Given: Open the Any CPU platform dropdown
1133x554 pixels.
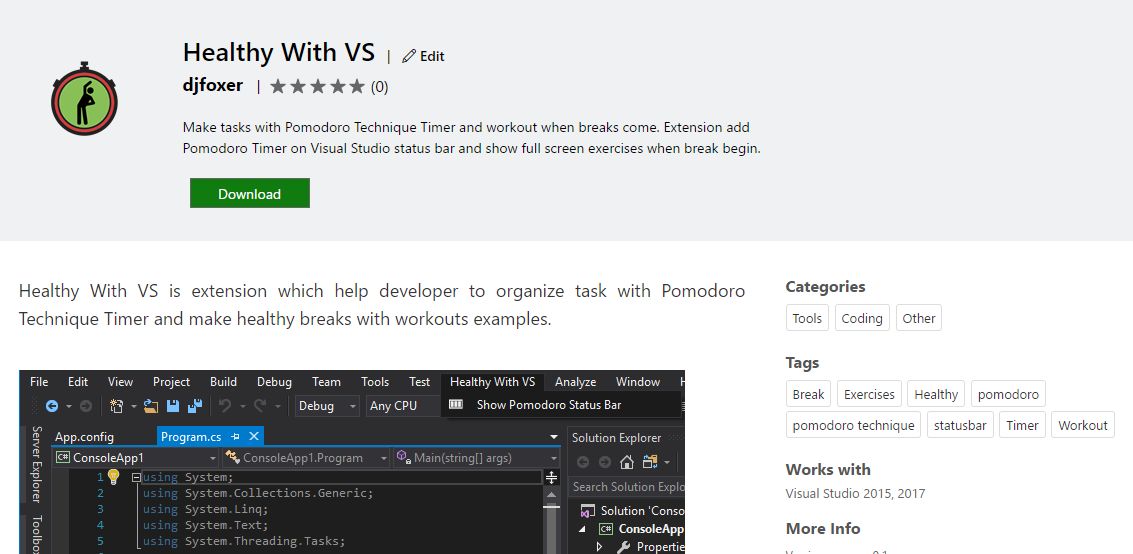Looking at the screenshot, I should click(402, 406).
